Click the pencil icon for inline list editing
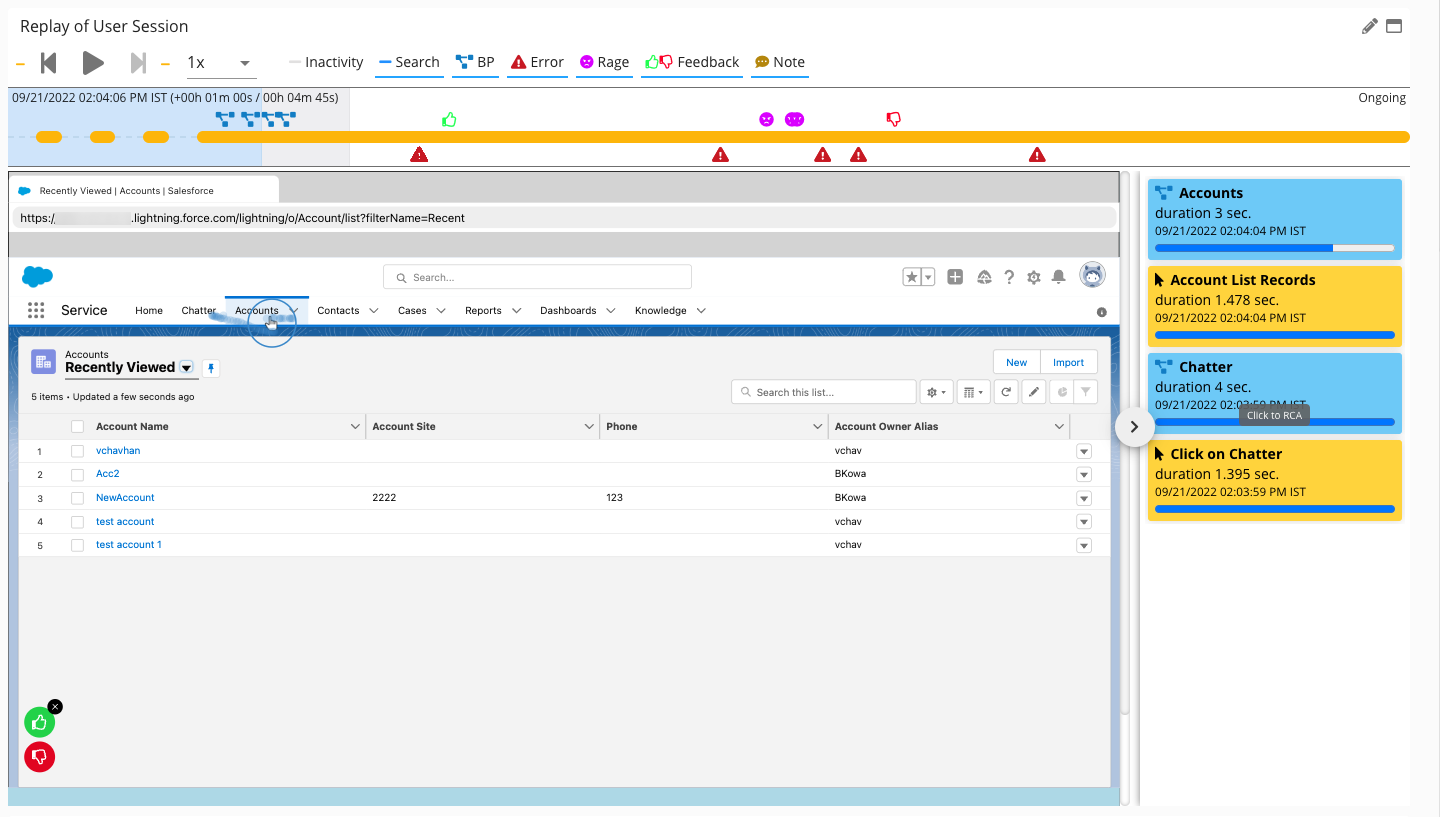The height and width of the screenshot is (817, 1440). pyautogui.click(x=1033, y=391)
